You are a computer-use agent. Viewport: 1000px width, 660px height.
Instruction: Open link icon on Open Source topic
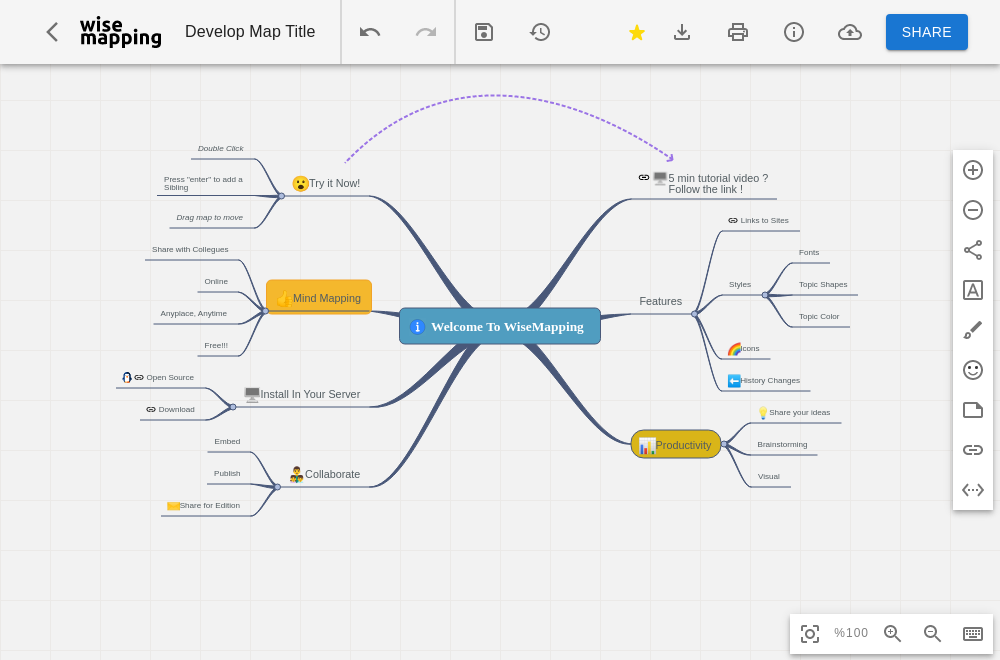pos(139,378)
